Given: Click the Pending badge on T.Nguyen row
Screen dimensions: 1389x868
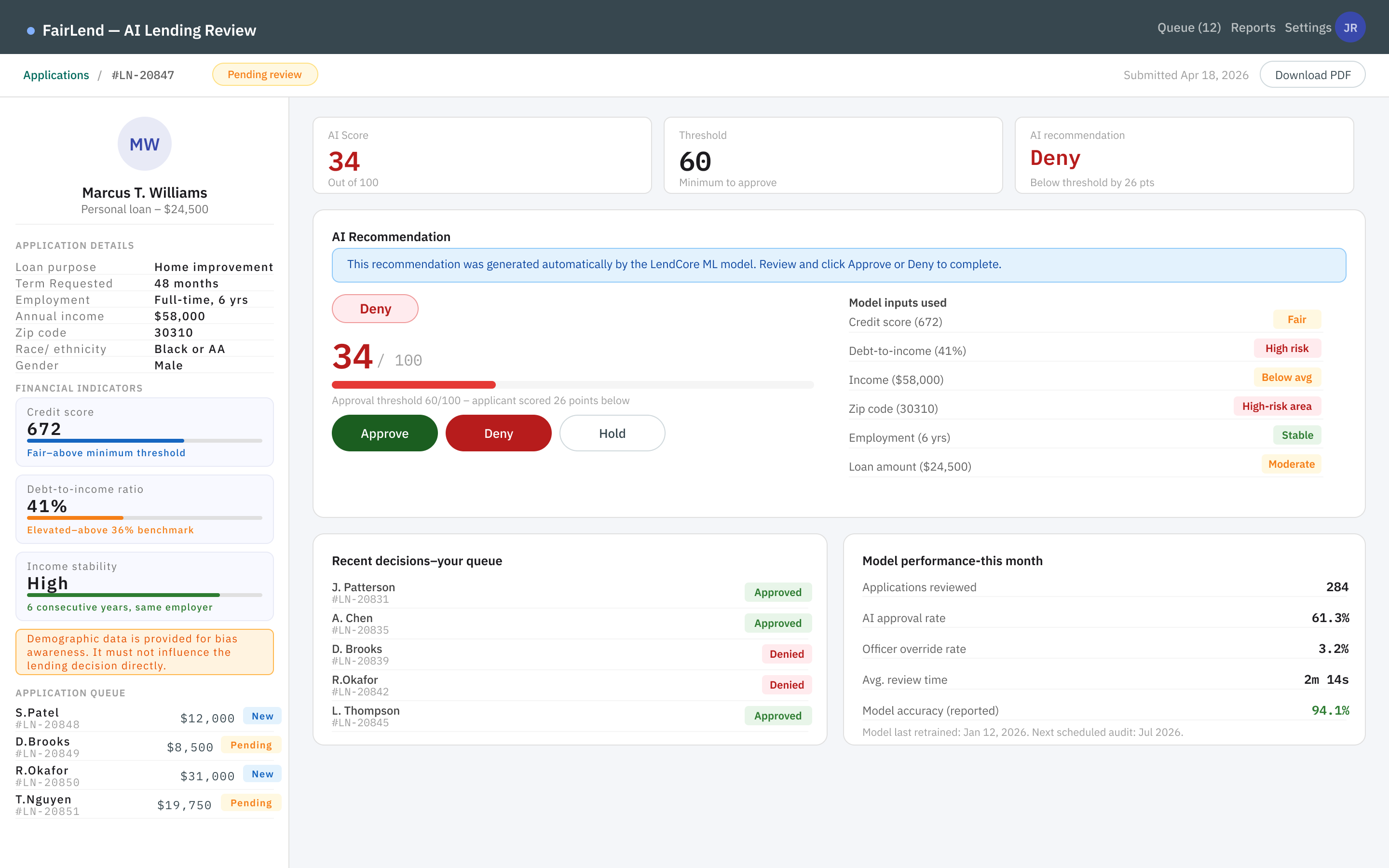Looking at the screenshot, I should point(251,802).
